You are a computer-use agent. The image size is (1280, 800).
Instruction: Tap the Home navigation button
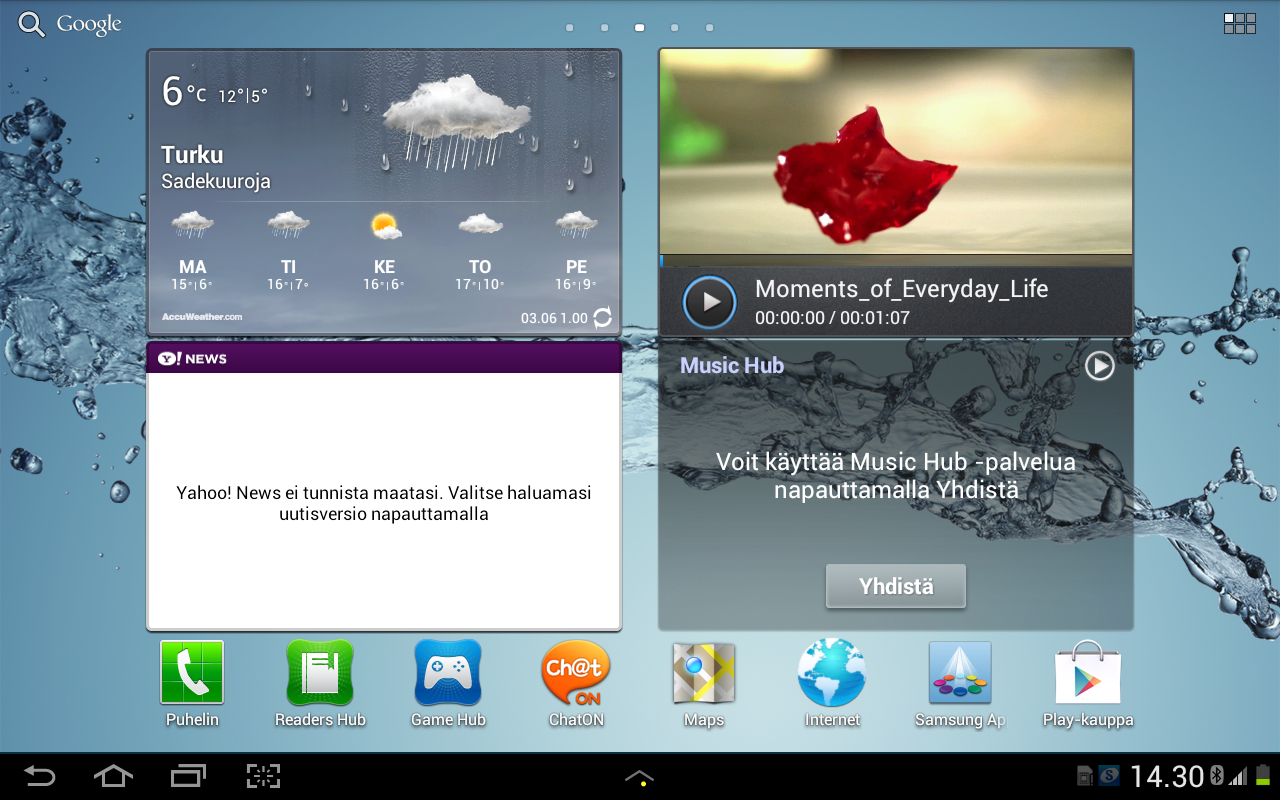pos(113,776)
